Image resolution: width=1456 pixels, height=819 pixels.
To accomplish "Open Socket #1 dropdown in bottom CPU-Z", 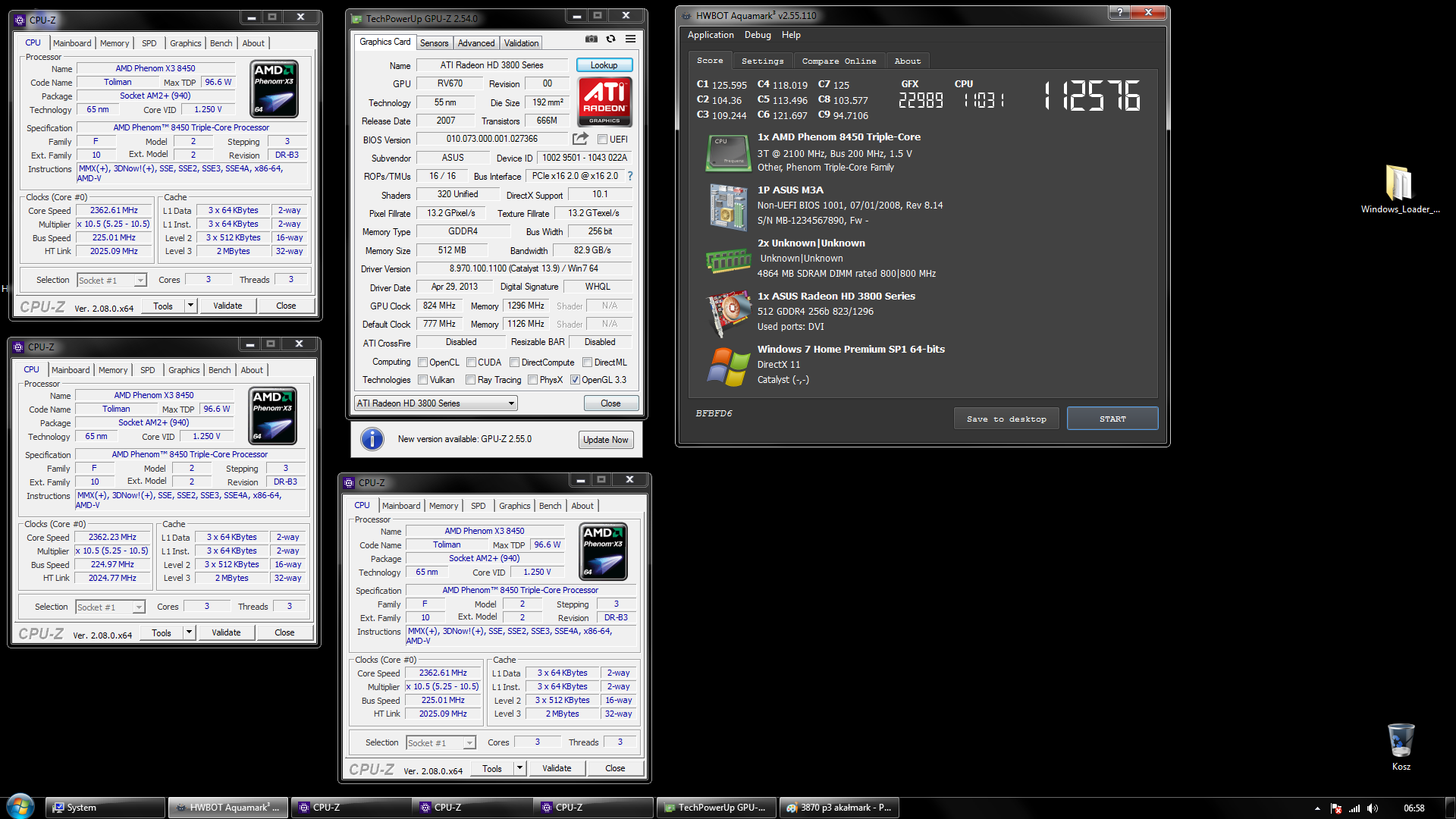I will click(441, 743).
